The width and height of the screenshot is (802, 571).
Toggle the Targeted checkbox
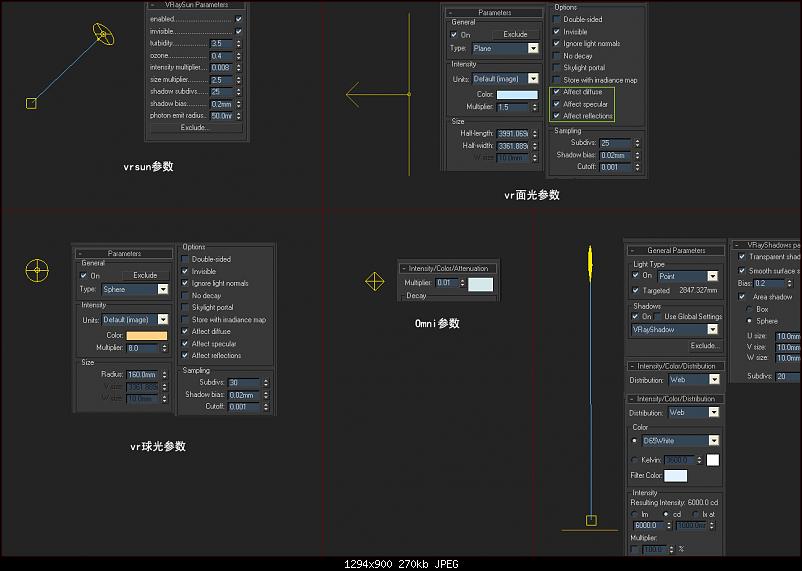(636, 290)
